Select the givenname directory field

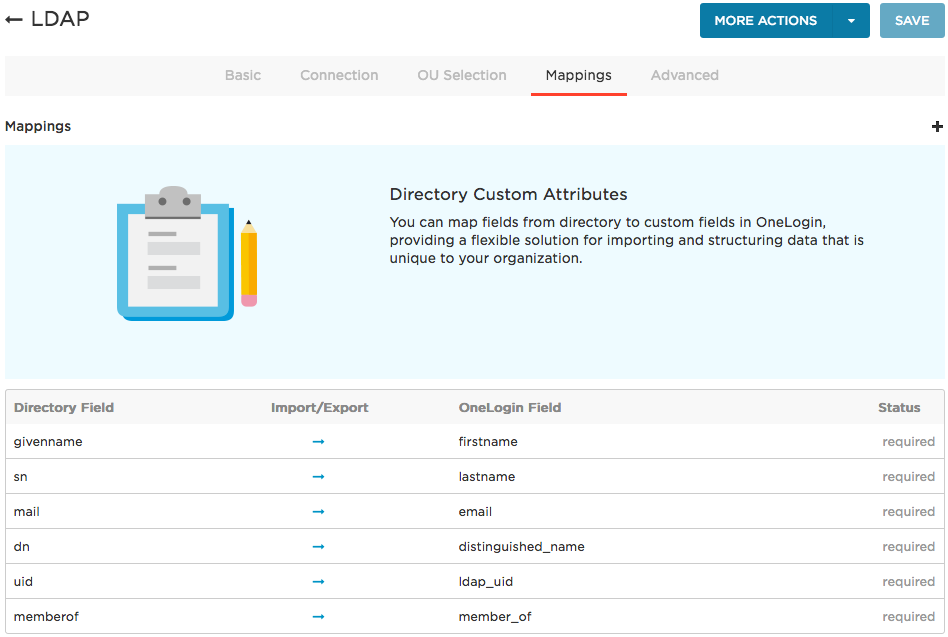48,442
